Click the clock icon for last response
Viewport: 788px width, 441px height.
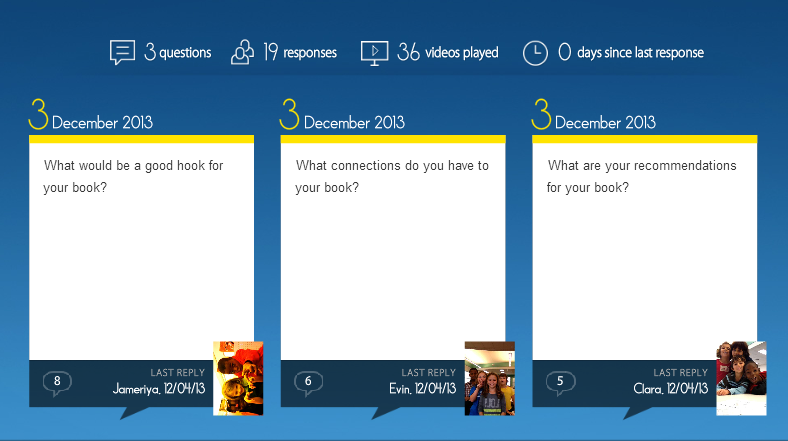[x=535, y=53]
